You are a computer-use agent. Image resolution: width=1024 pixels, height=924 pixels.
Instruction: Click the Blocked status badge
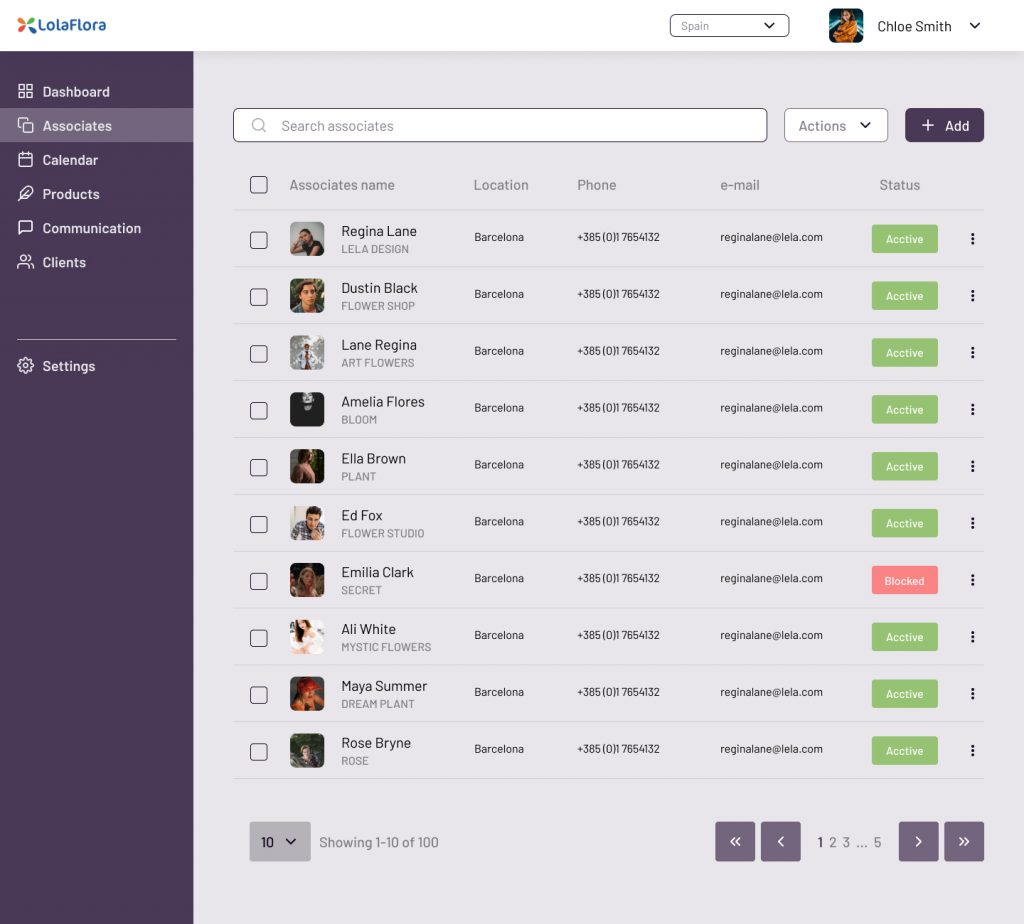[x=904, y=581]
